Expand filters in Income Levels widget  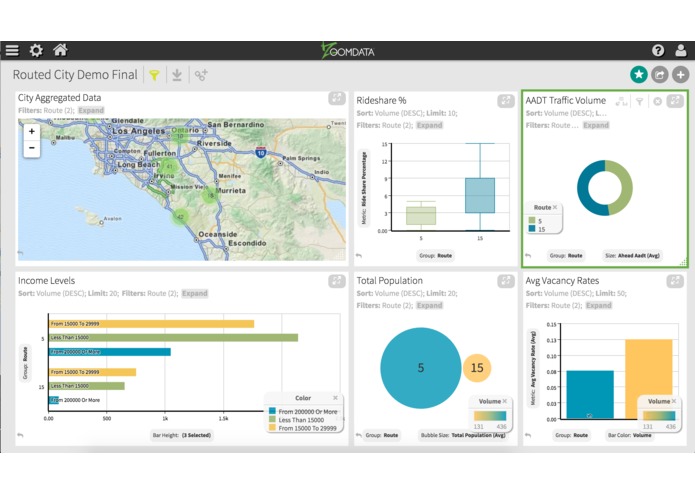[x=195, y=293]
